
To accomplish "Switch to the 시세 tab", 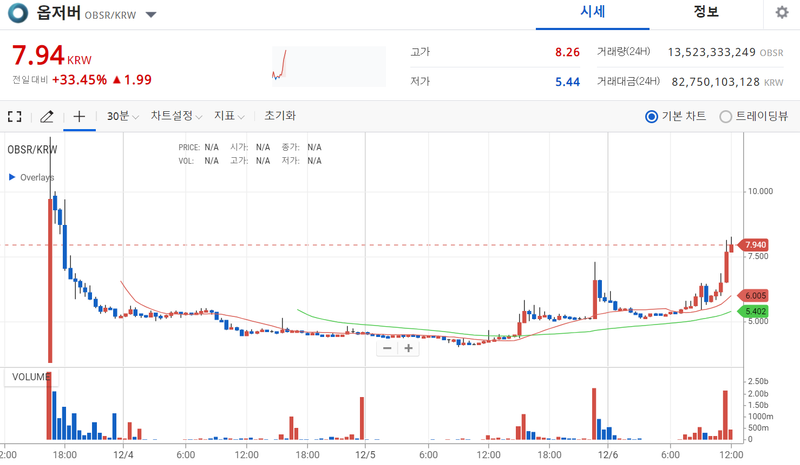I will 592,12.
